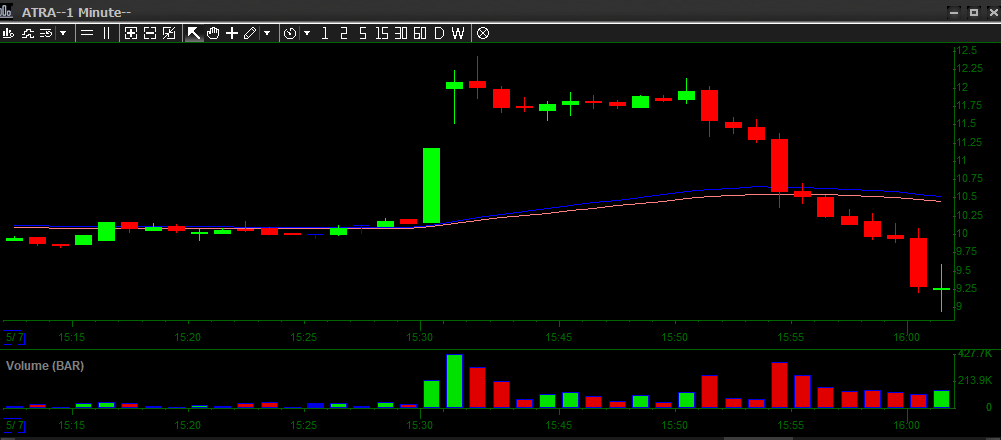Viewport: 1001px width, 440px height.
Task: Switch to 15 minute interval
Action: [x=382, y=33]
